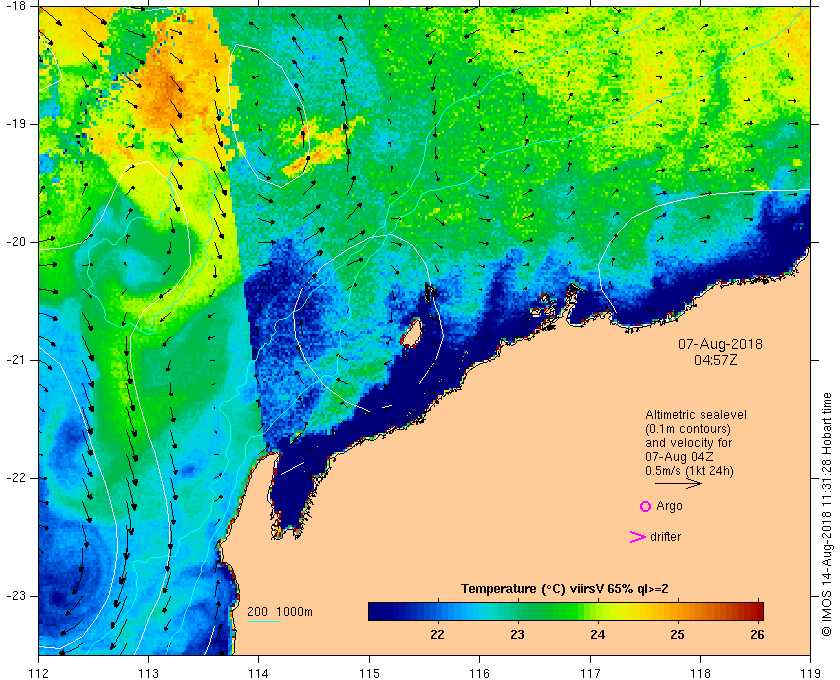Click the 'drifter' legend label
Screen dimensions: 840x680
click(665, 536)
